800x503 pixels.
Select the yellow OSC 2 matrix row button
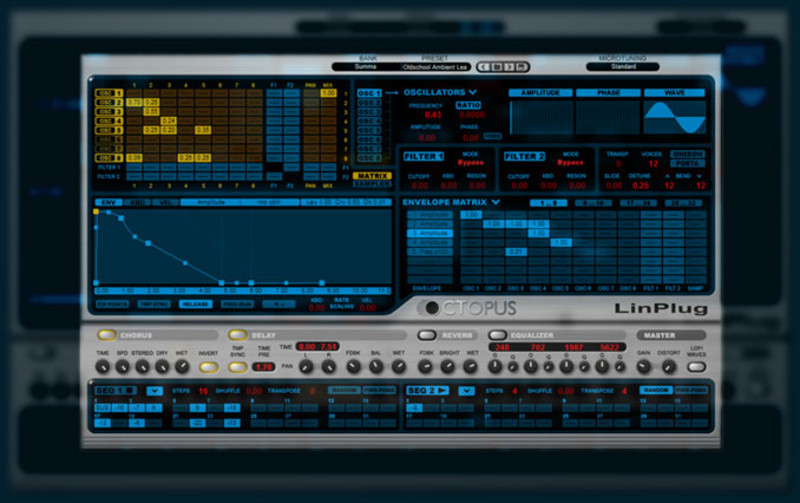click(x=108, y=103)
